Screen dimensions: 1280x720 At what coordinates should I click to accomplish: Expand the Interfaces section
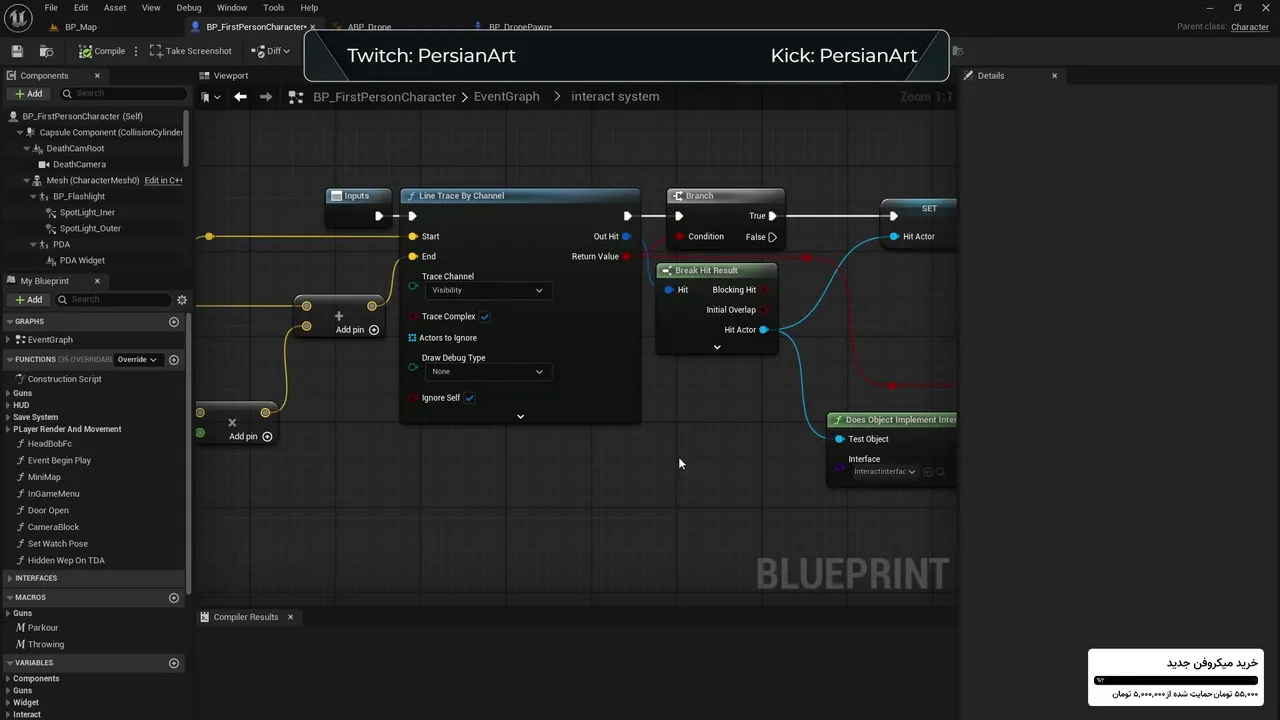[10, 579]
